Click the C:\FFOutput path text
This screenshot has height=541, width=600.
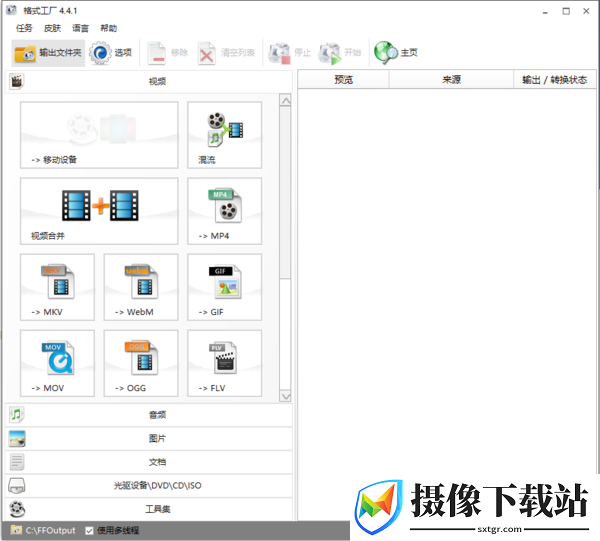click(x=51, y=530)
